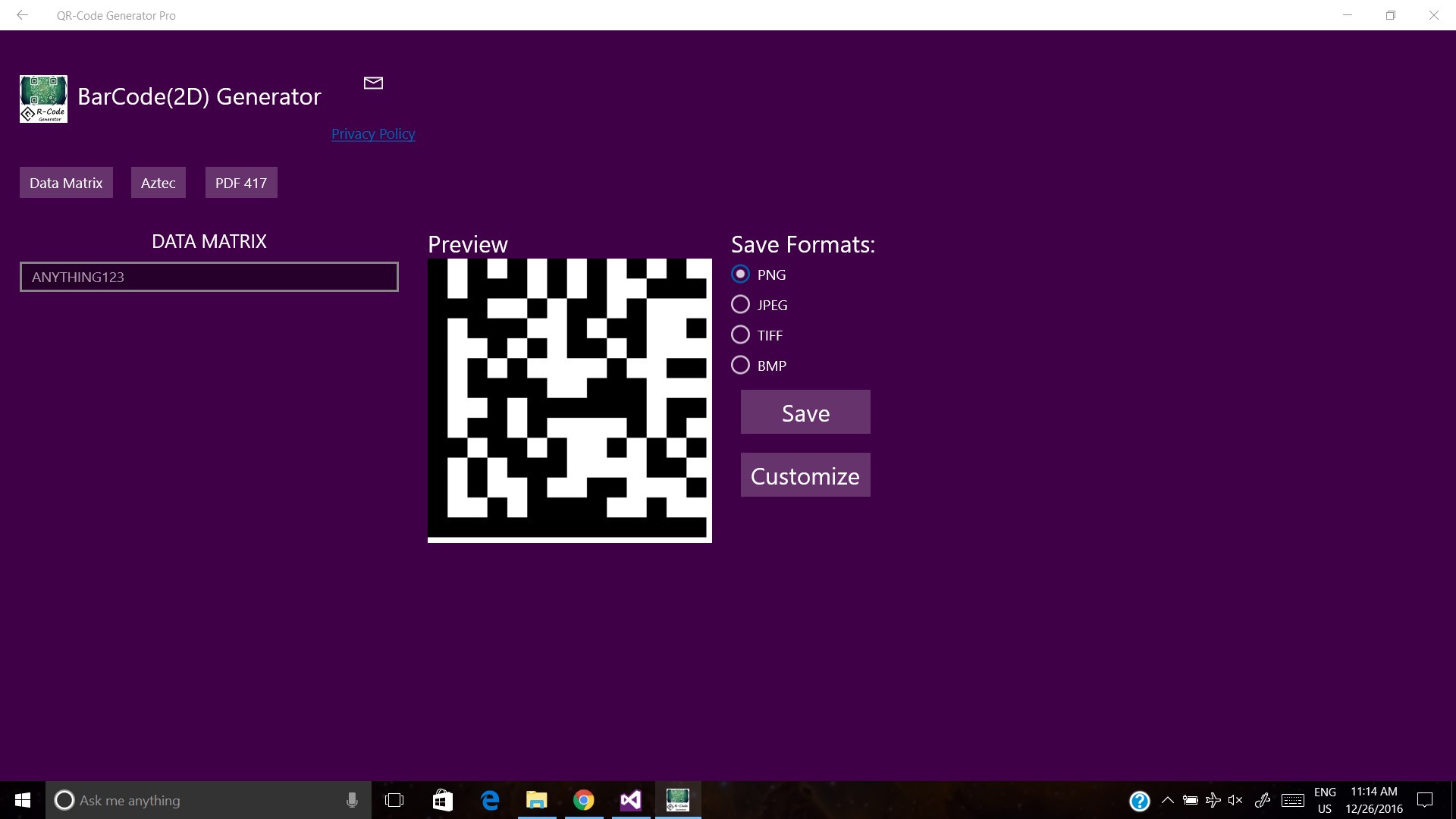Minimize the QR-Code Generator Pro window
The width and height of the screenshot is (1456, 819).
tap(1348, 15)
